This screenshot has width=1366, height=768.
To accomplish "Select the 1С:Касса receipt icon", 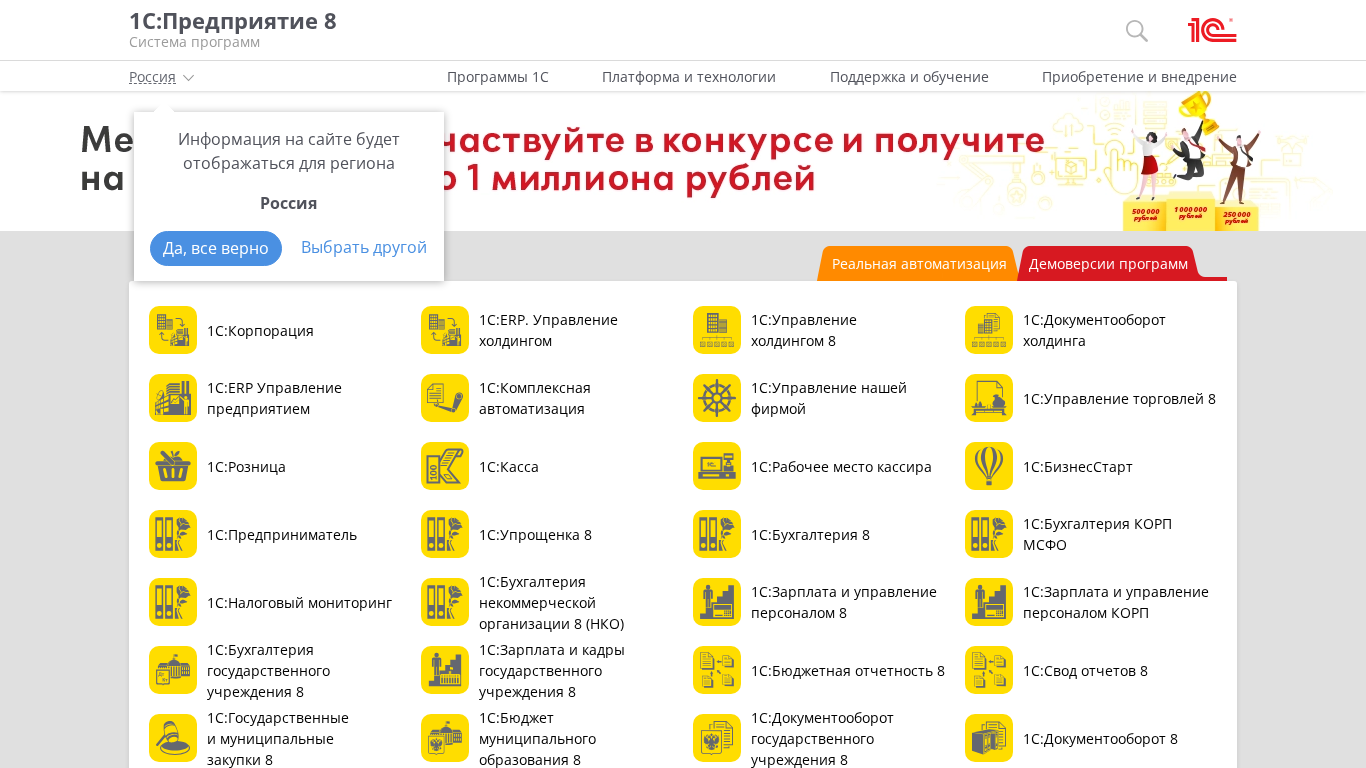I will [445, 466].
